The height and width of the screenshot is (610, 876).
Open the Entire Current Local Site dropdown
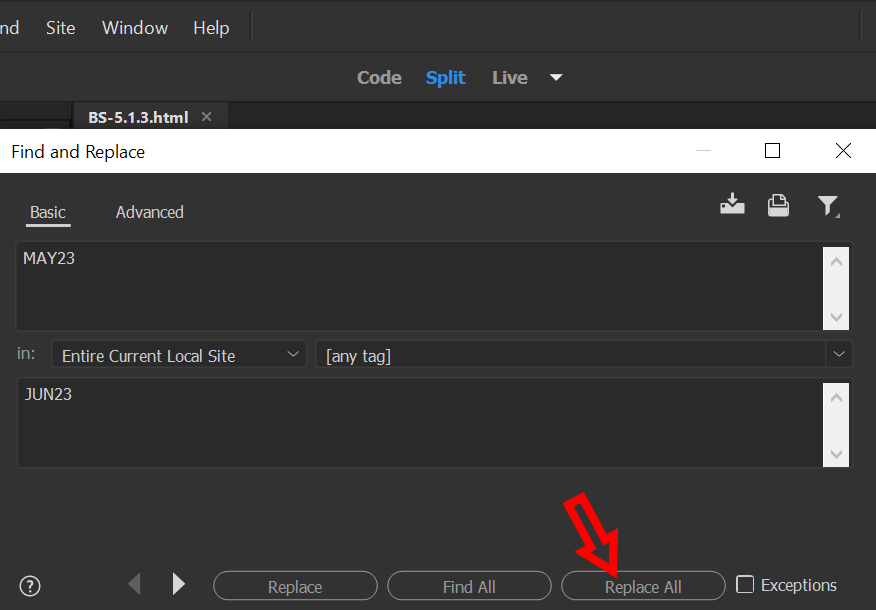[x=178, y=355]
